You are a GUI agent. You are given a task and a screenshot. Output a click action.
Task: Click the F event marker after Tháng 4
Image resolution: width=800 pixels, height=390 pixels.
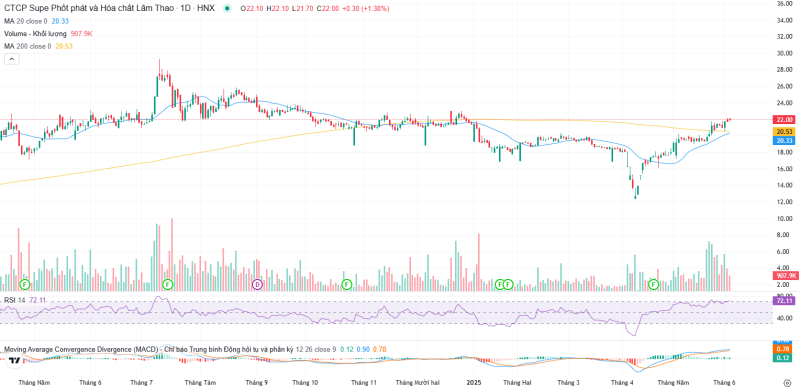click(x=654, y=284)
